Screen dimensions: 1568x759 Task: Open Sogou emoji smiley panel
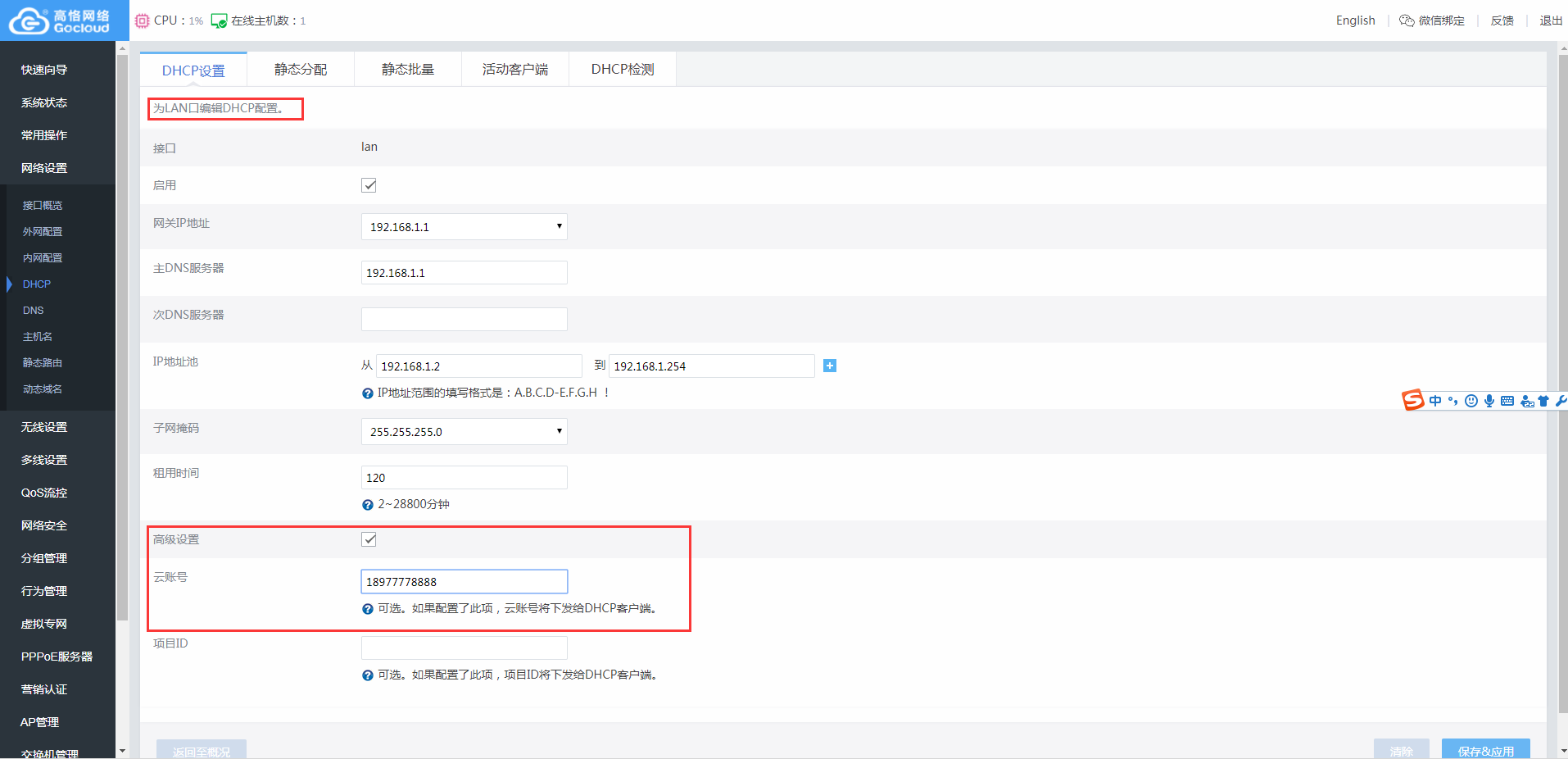pos(1471,401)
